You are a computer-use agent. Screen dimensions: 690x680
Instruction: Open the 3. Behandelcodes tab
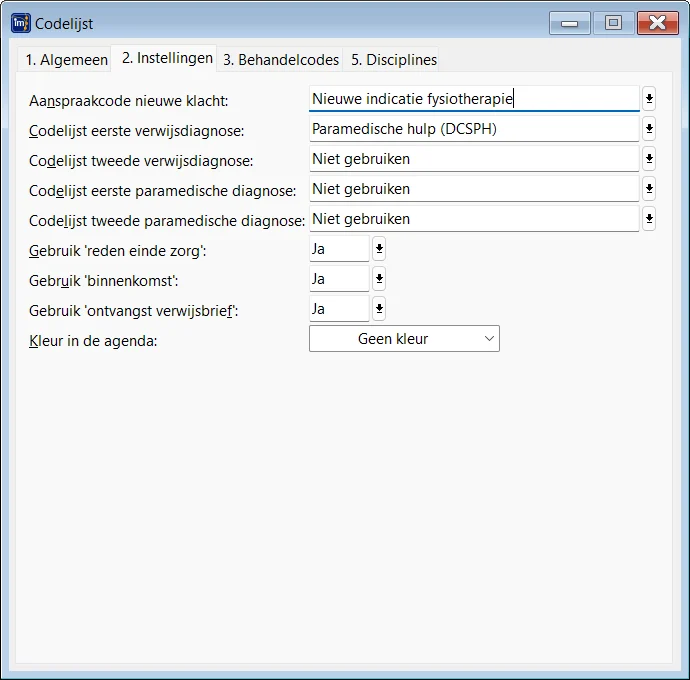point(281,60)
